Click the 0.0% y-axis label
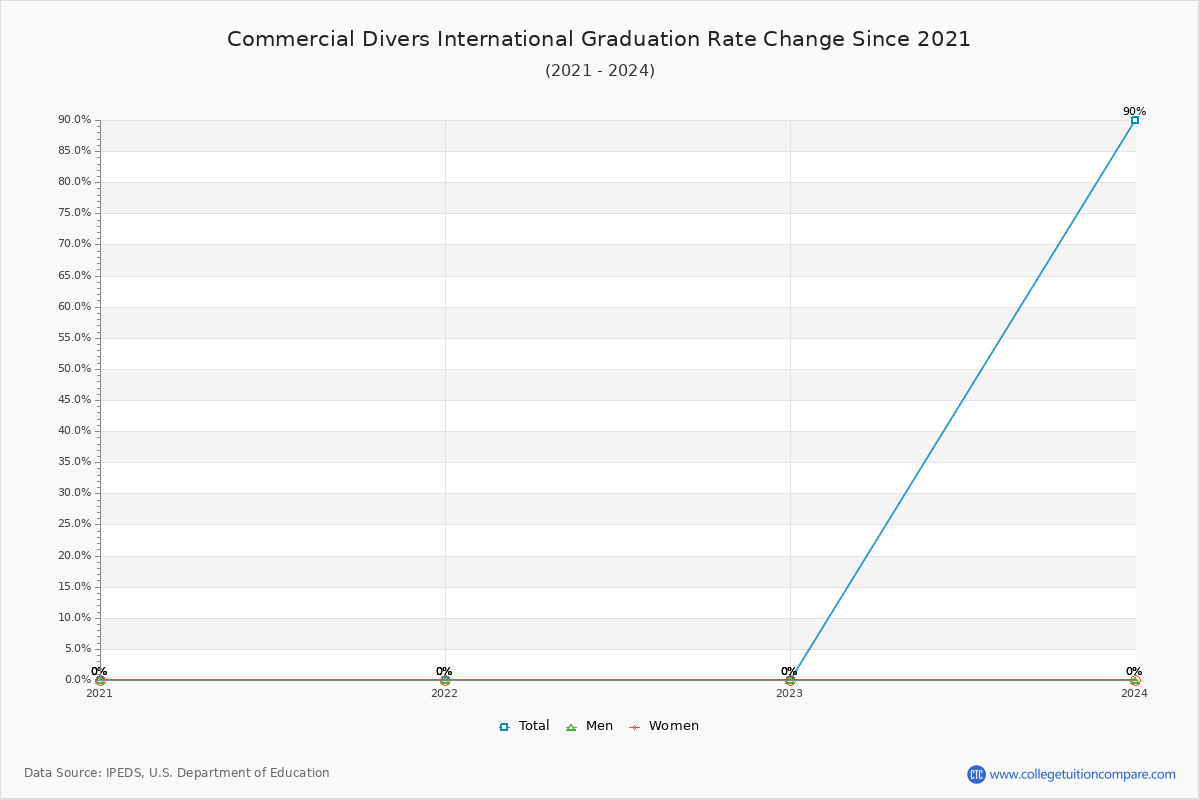Screen dimensions: 1200x800 click(78, 680)
